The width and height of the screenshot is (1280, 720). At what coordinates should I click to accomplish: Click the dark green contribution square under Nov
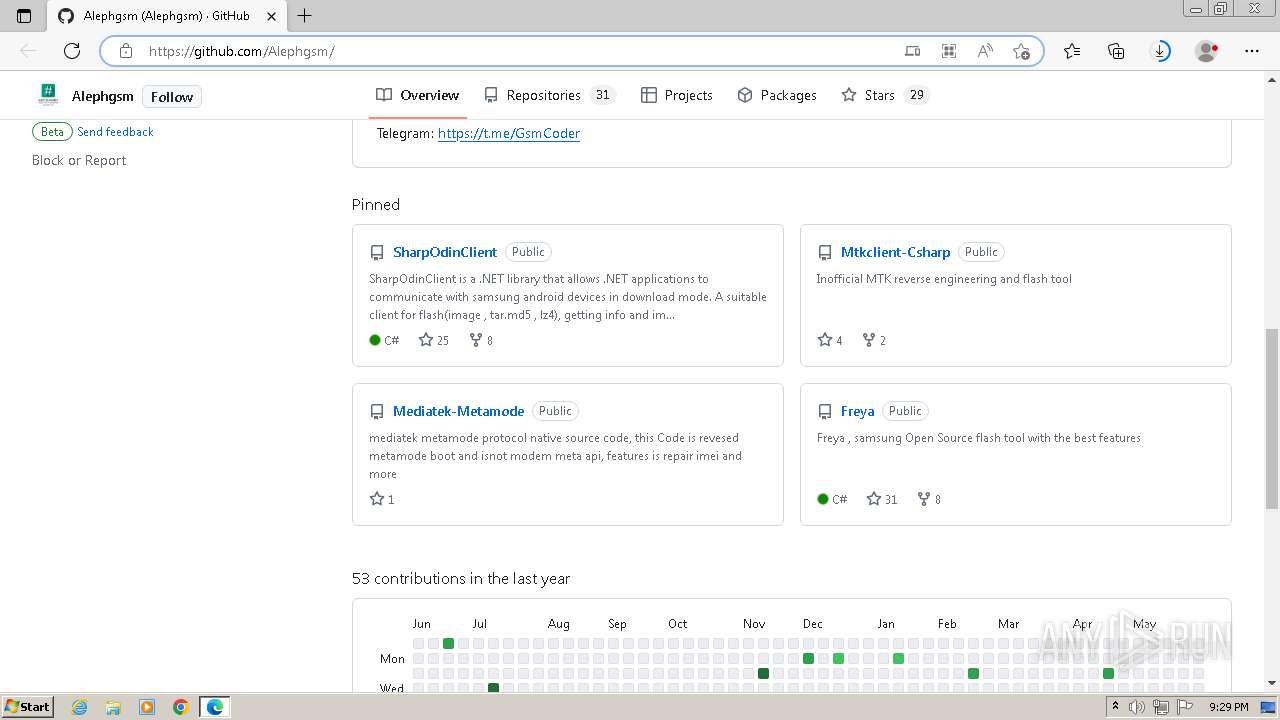pyautogui.click(x=763, y=674)
